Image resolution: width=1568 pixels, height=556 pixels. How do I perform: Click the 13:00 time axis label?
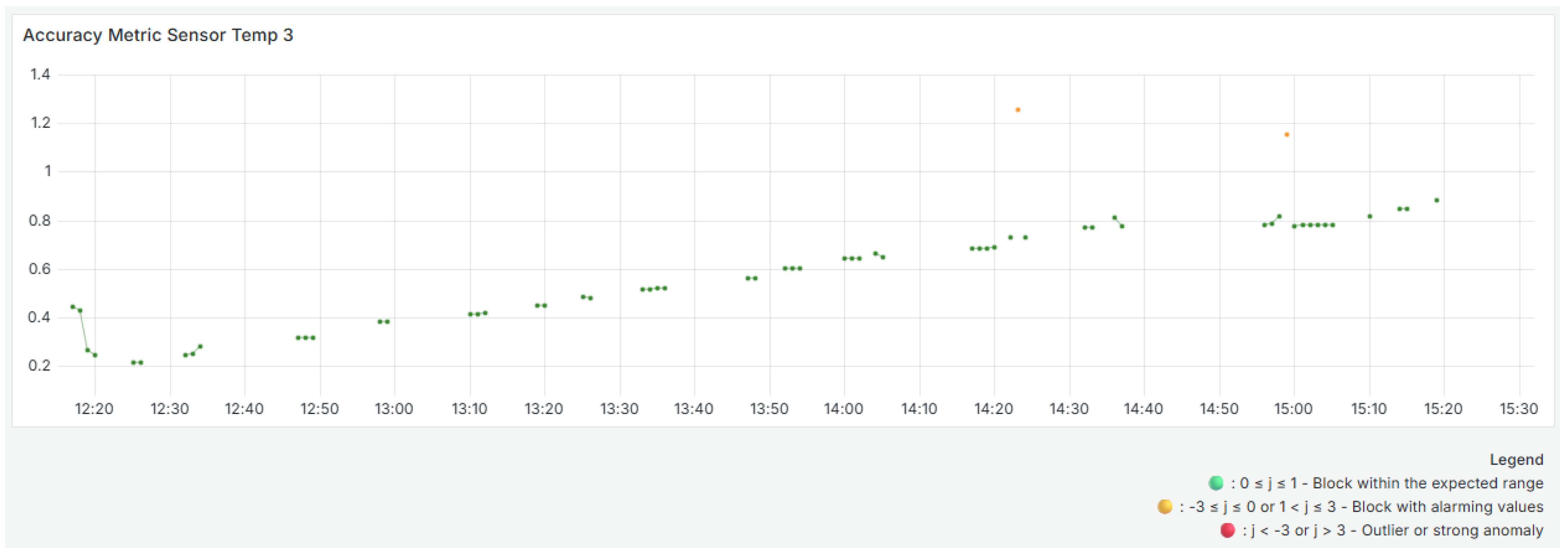click(x=394, y=408)
